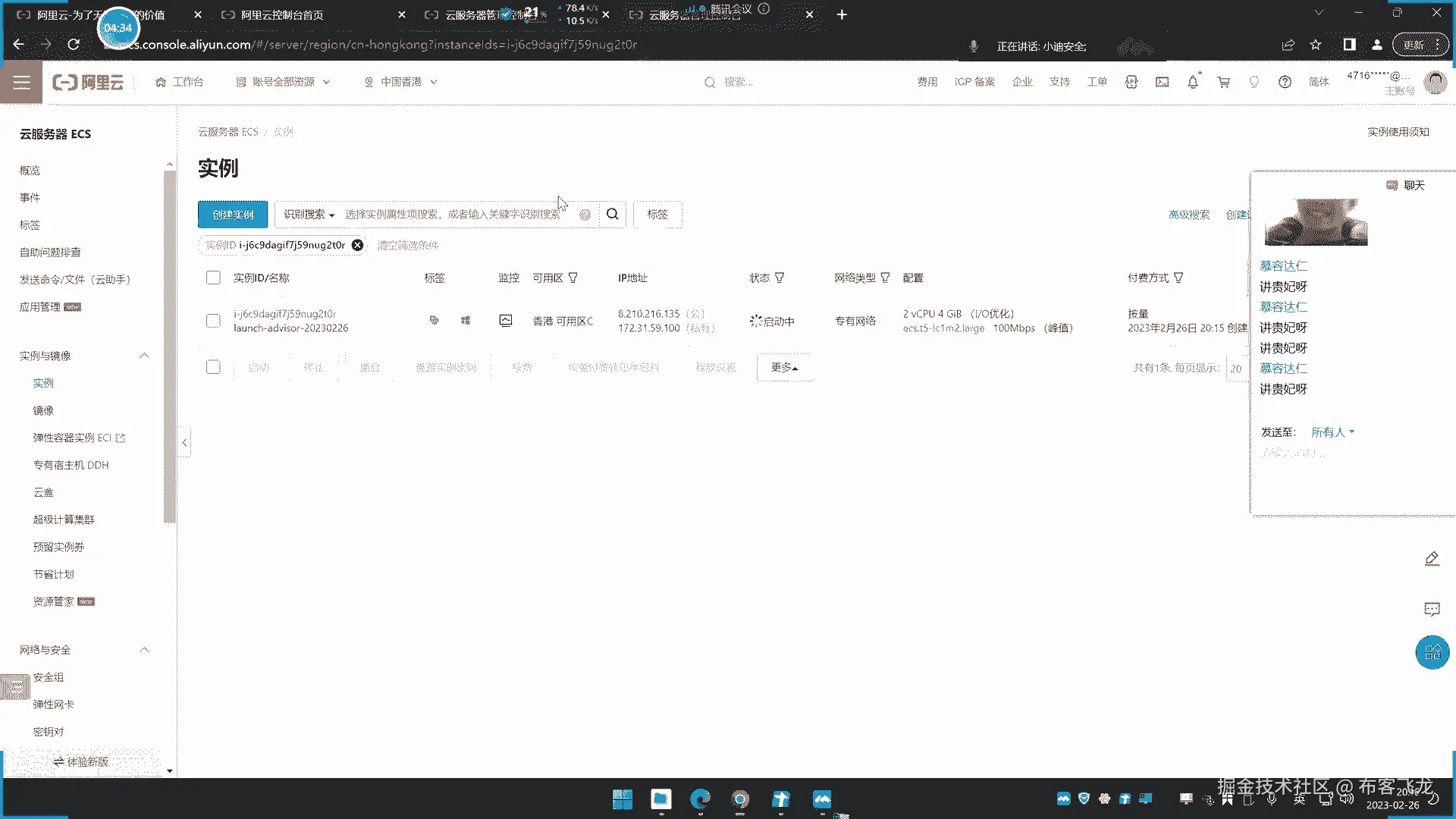Open the Cloud Shell terminal icon
The image size is (1456, 819).
point(1162,82)
